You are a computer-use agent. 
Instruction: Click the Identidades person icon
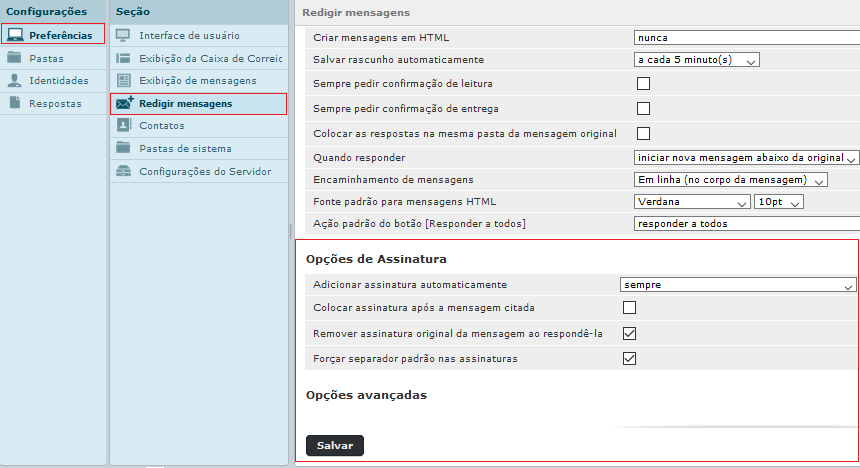[15, 81]
